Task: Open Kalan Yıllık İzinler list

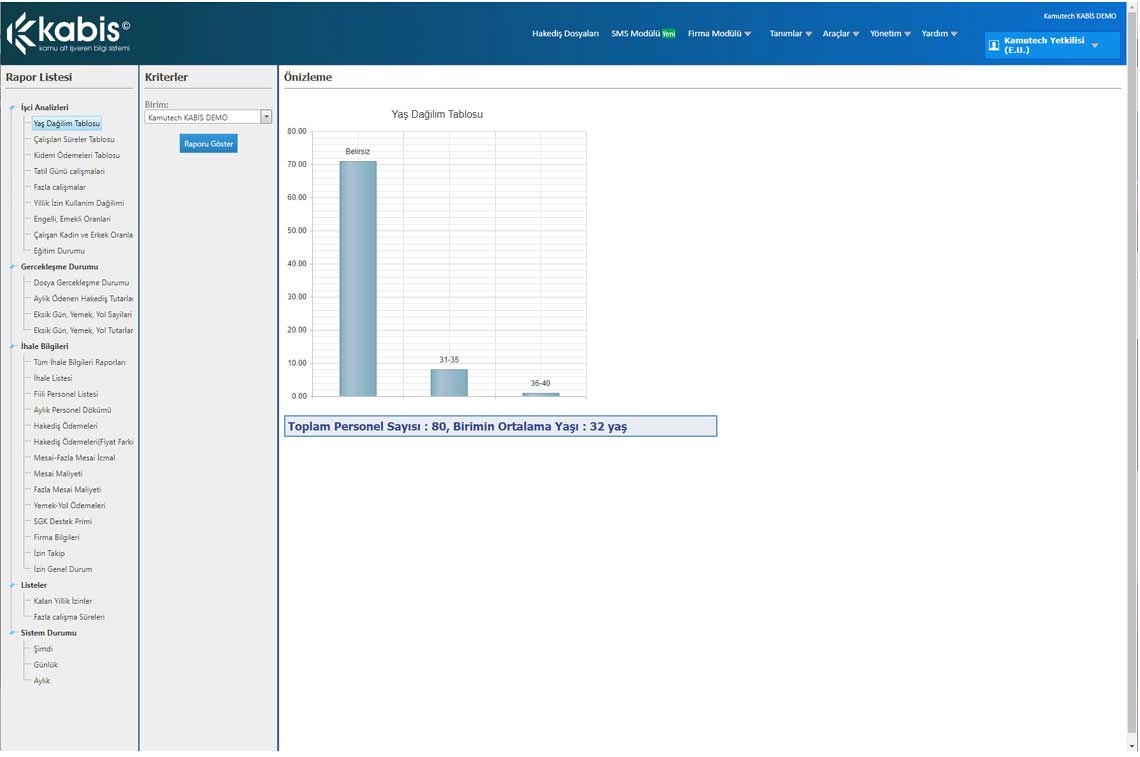Action: pos(63,602)
